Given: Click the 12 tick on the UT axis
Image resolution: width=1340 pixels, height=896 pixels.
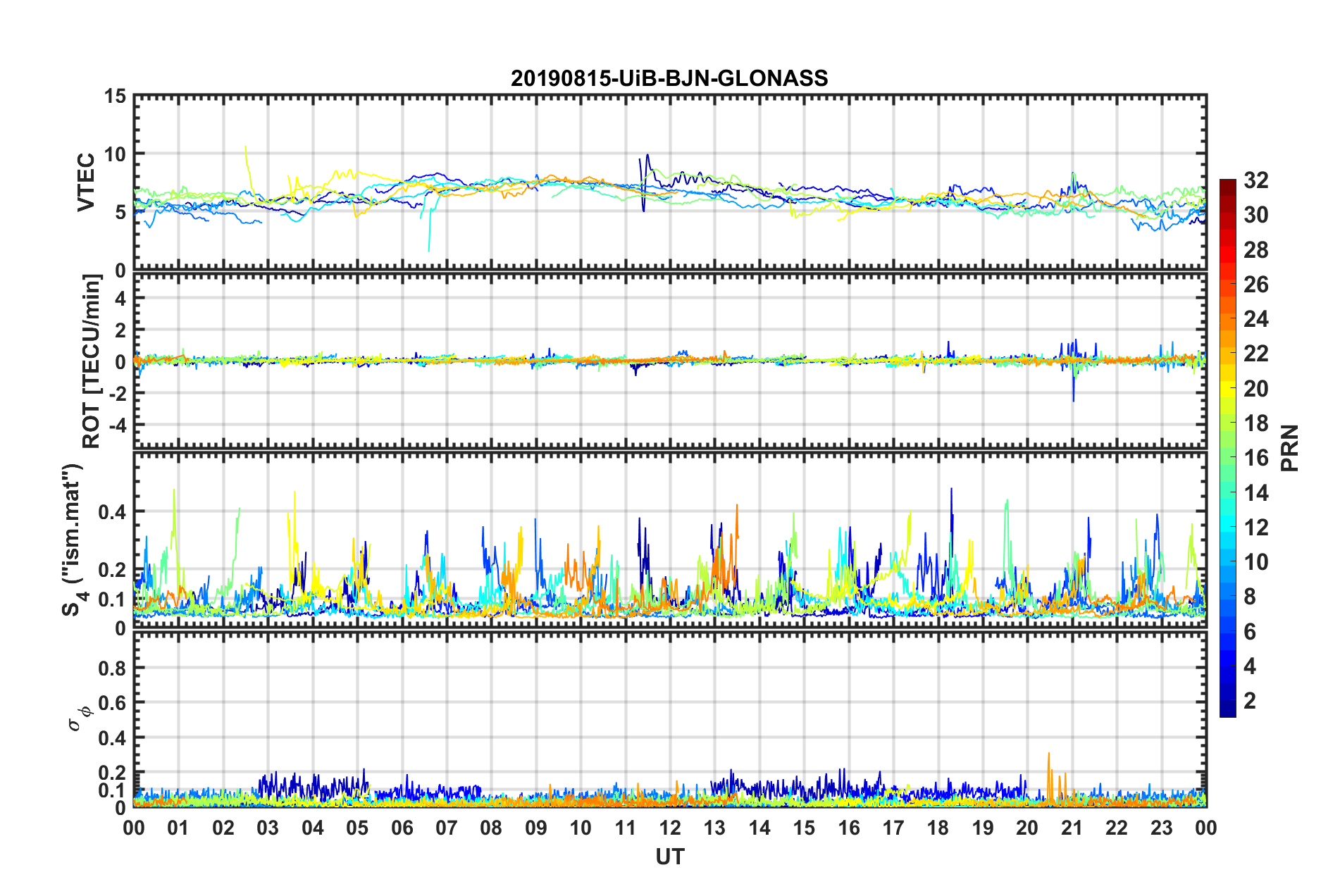Looking at the screenshot, I should click(670, 828).
